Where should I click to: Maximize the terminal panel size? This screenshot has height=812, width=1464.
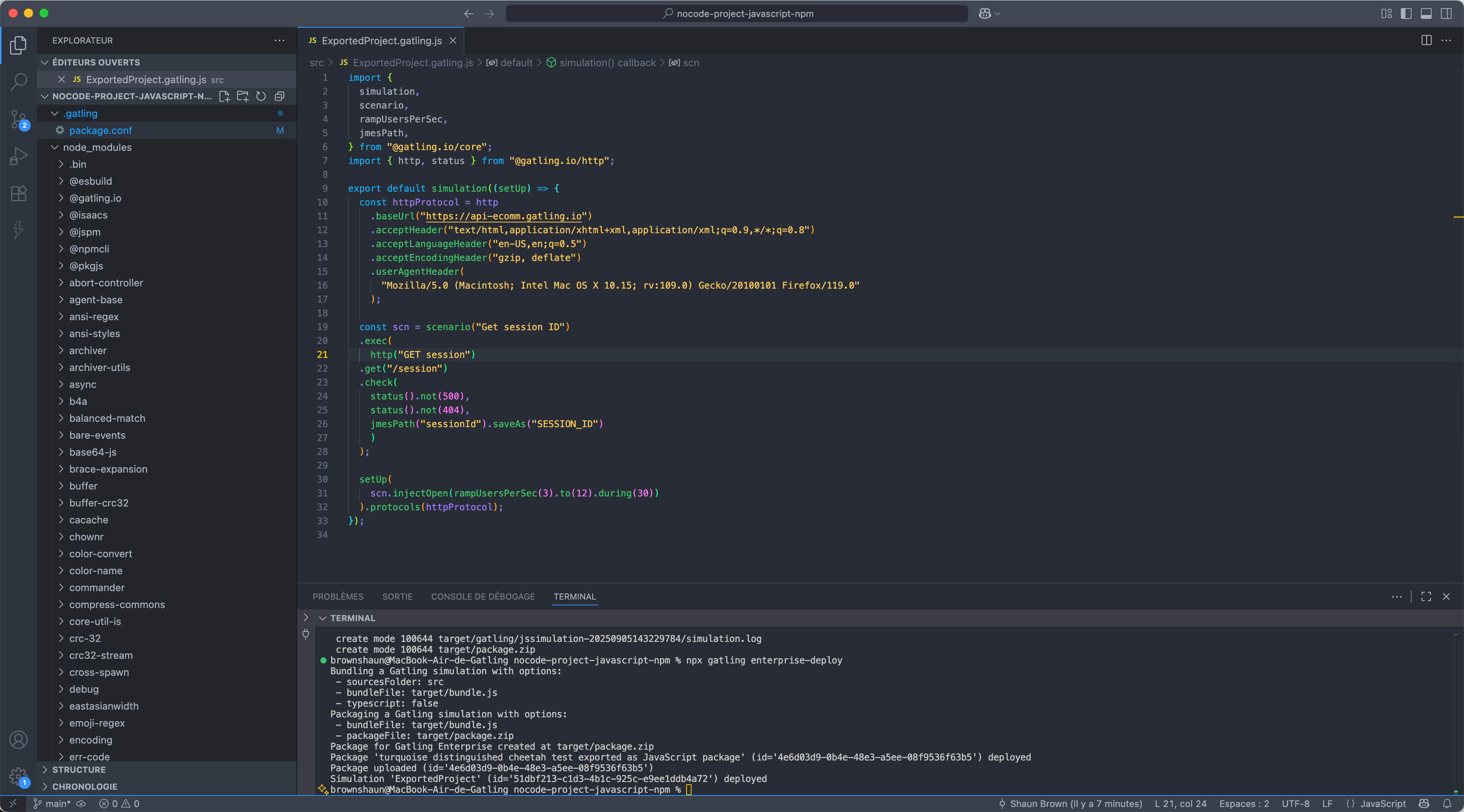(1426, 596)
